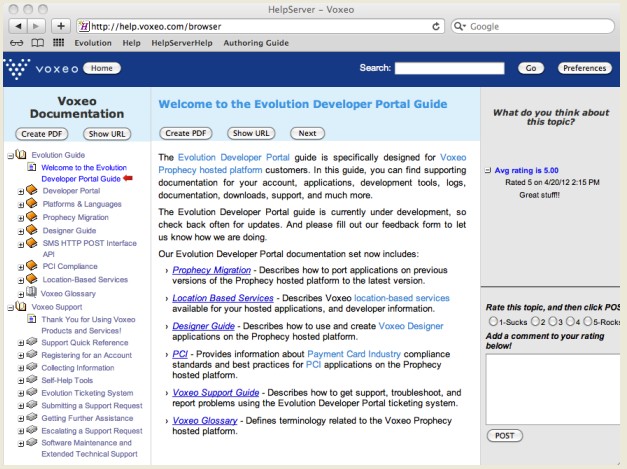This screenshot has height=469, width=627.
Task: Click the Location-Based Services book icon
Action: [x=32, y=278]
